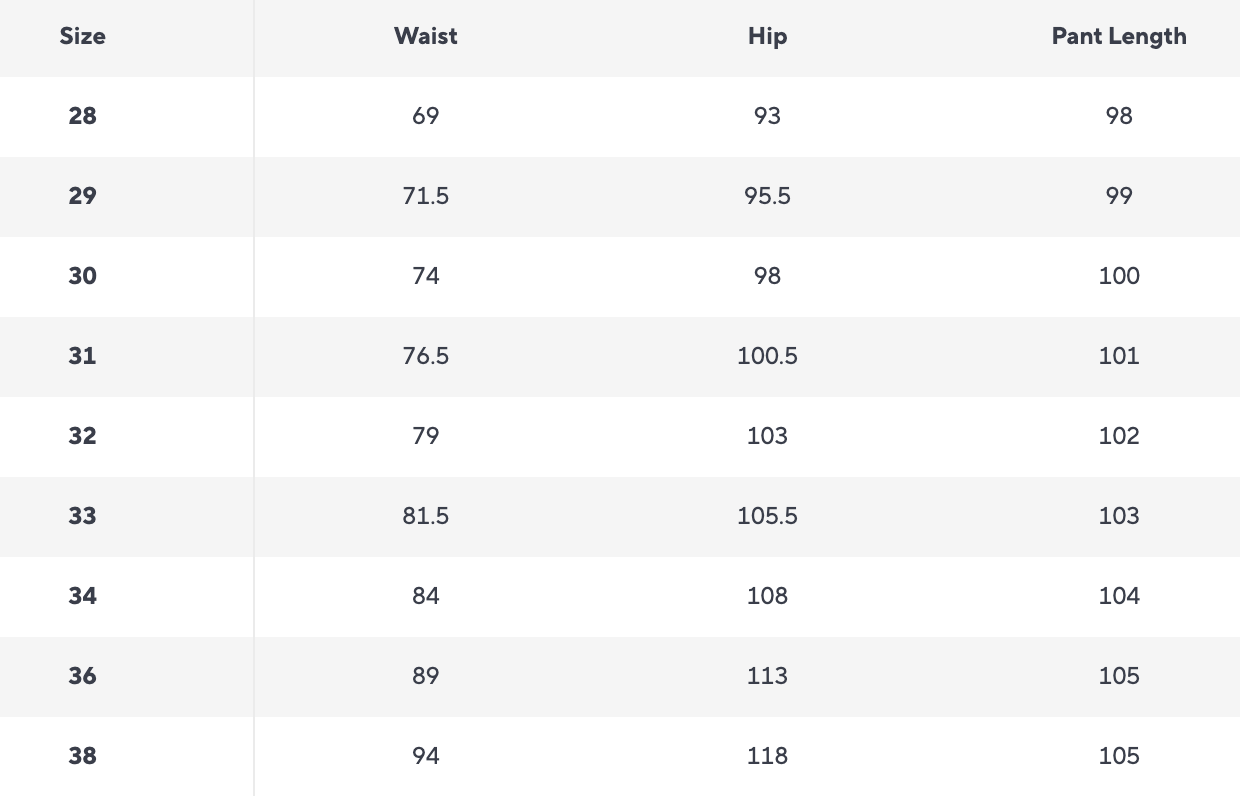Image resolution: width=1240 pixels, height=796 pixels.
Task: Click pant length value 98 for size 28
Action: click(1118, 116)
